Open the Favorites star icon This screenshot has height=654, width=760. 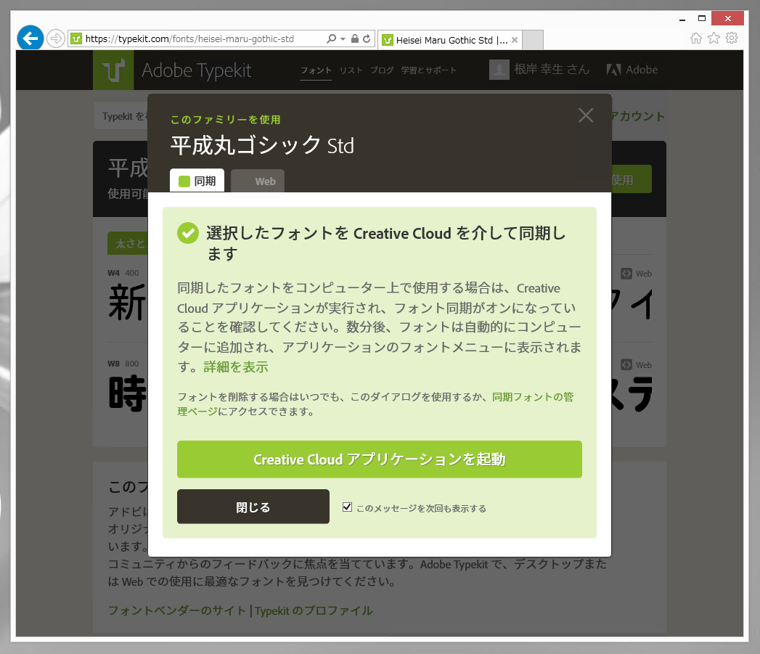pos(714,38)
